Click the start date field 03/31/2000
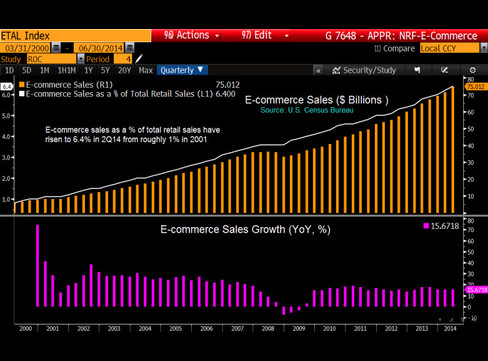Screen dimensions: 488x361 tap(26, 48)
